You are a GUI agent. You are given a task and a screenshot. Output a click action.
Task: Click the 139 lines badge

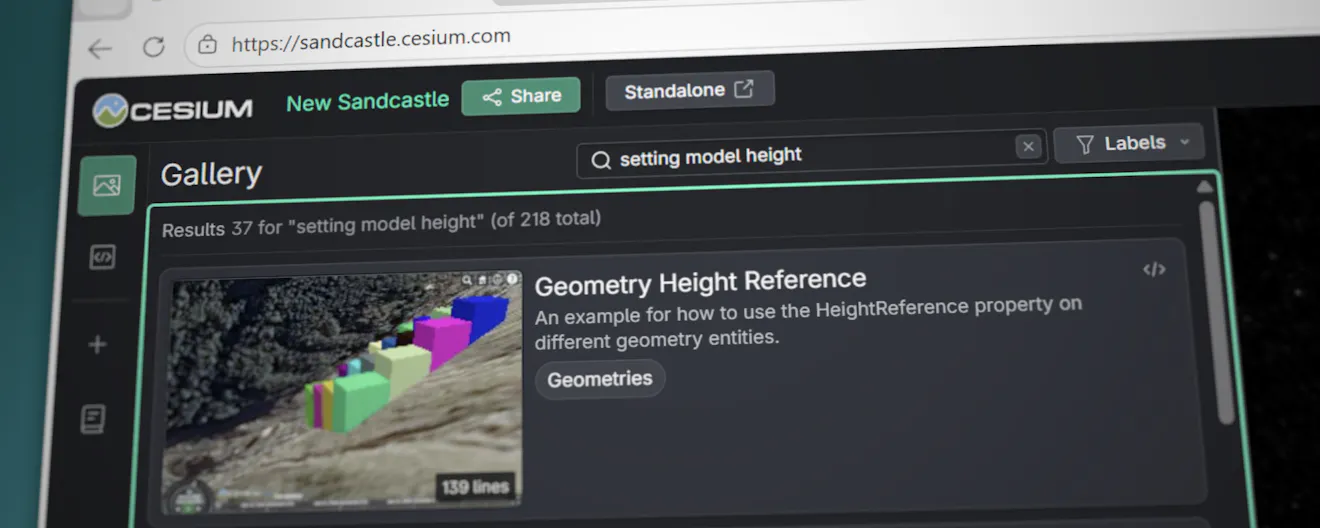(x=476, y=487)
